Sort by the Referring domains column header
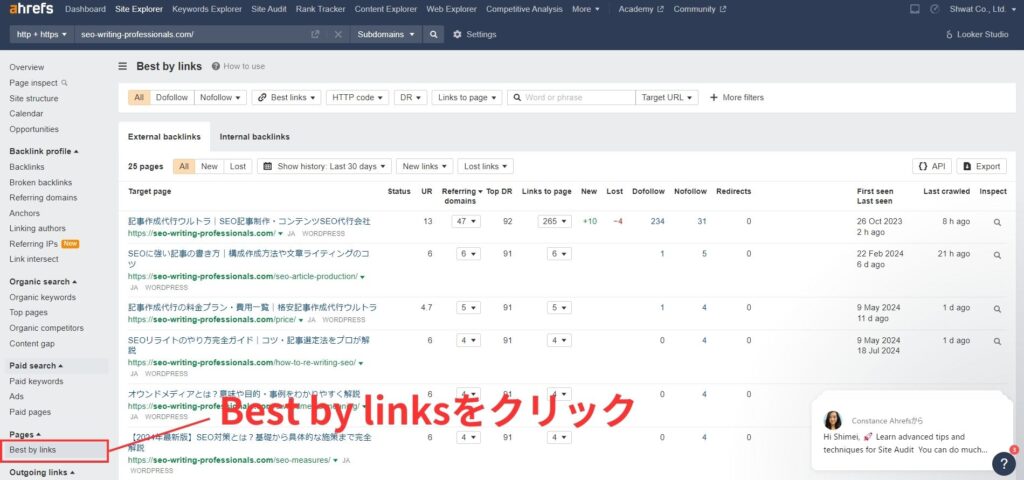 (x=462, y=196)
